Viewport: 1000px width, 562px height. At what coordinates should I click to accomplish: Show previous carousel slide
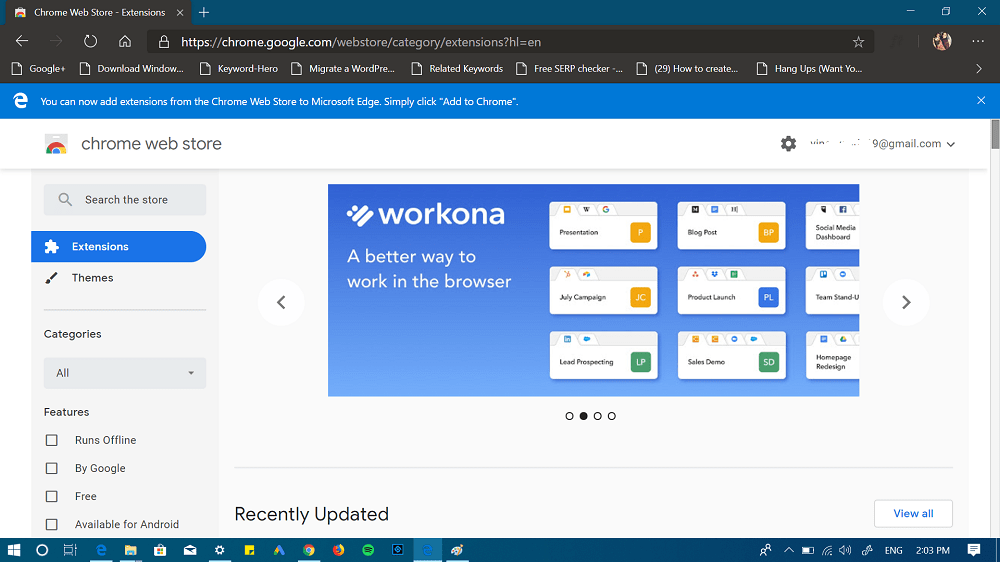coord(281,302)
